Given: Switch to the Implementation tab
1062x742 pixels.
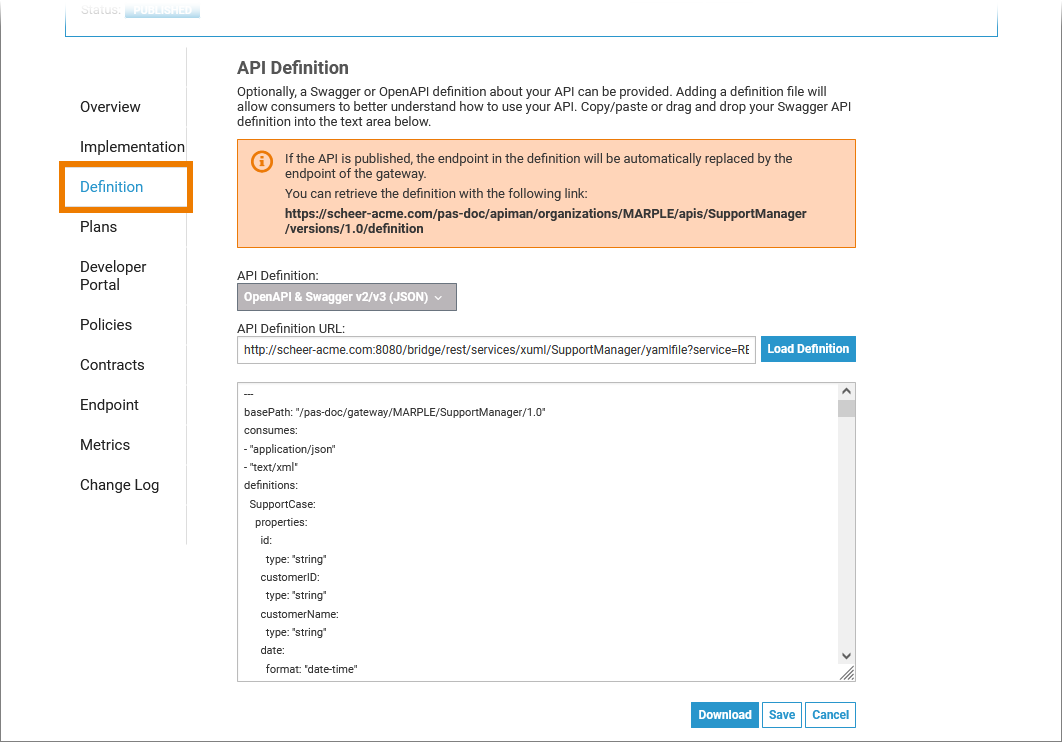Looking at the screenshot, I should pos(132,147).
